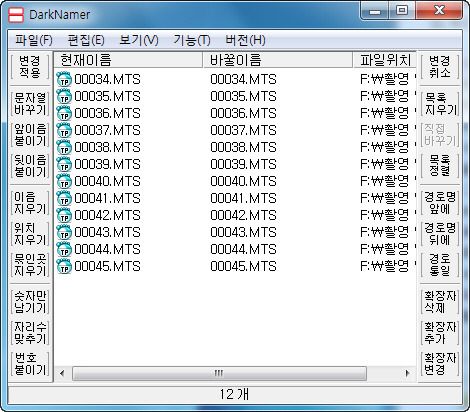Click file icon next to 00035.MTS
The image size is (470, 412).
(64, 96)
